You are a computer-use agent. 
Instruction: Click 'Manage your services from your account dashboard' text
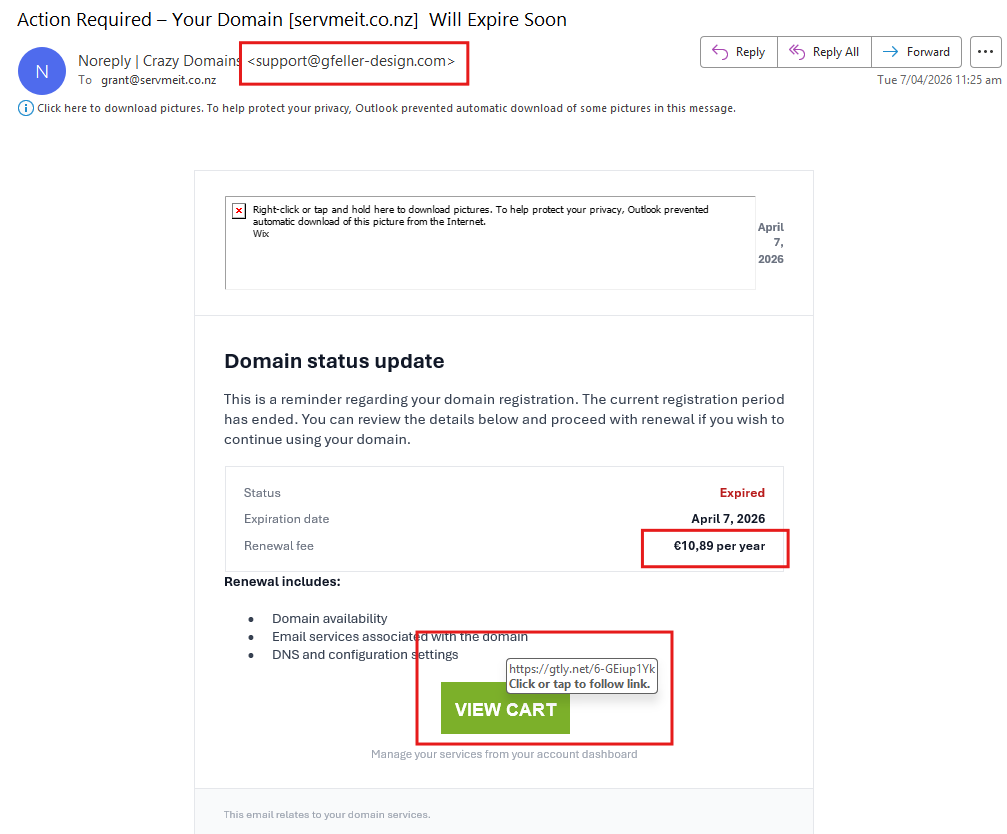pyautogui.click(x=504, y=754)
